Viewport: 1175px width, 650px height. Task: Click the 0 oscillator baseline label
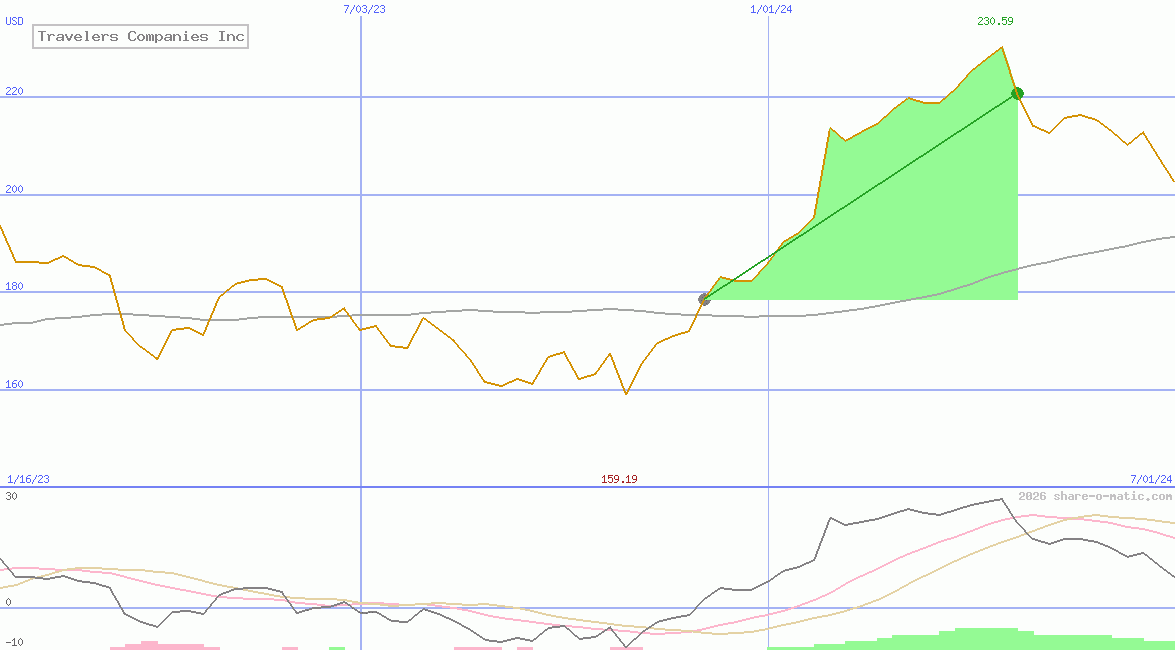click(x=8, y=602)
